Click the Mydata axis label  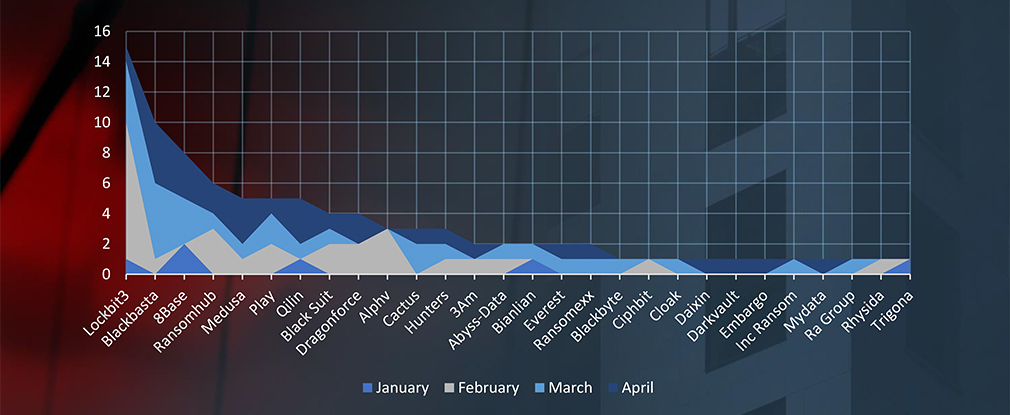807,310
